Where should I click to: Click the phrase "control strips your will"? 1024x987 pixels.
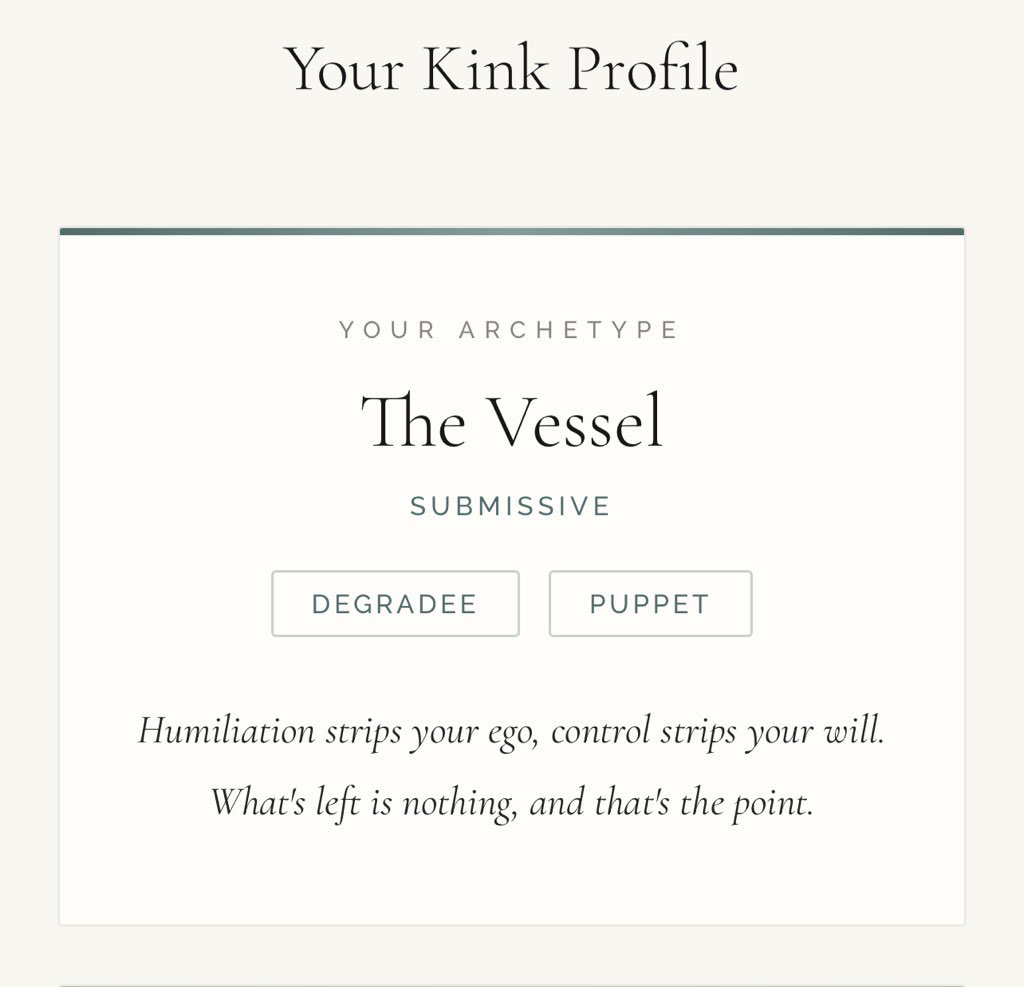[717, 730]
